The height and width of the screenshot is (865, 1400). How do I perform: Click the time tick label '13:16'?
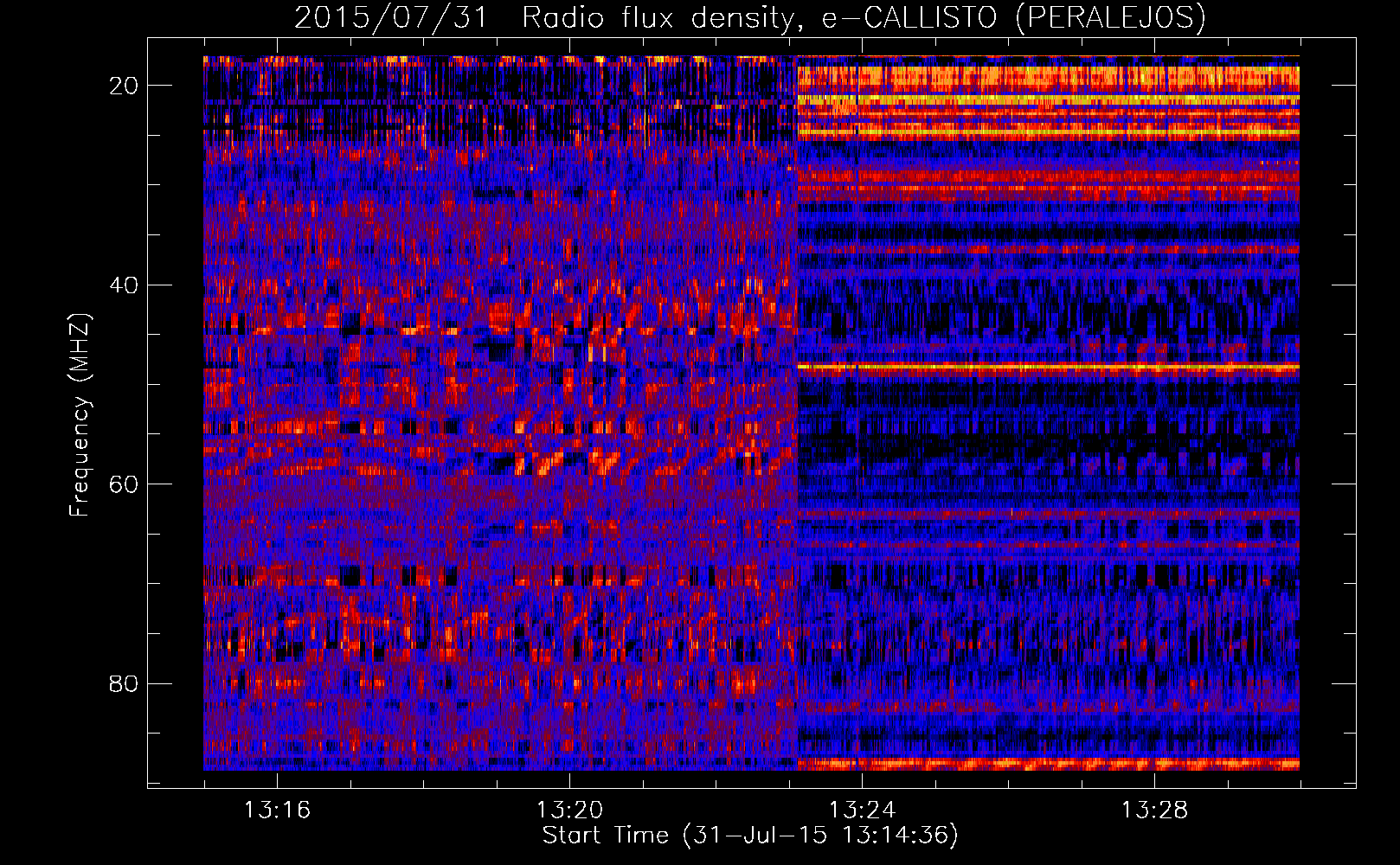tap(277, 811)
